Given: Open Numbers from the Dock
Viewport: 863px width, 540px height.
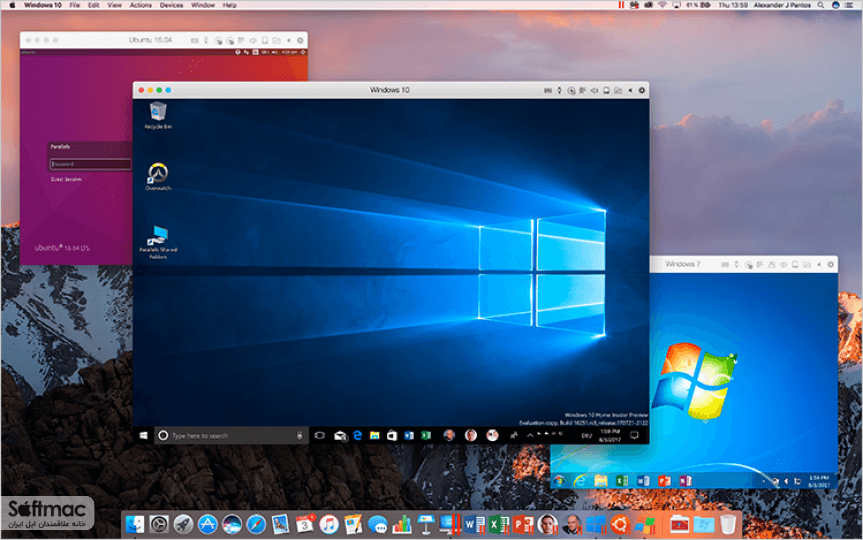Looking at the screenshot, I should (x=402, y=524).
